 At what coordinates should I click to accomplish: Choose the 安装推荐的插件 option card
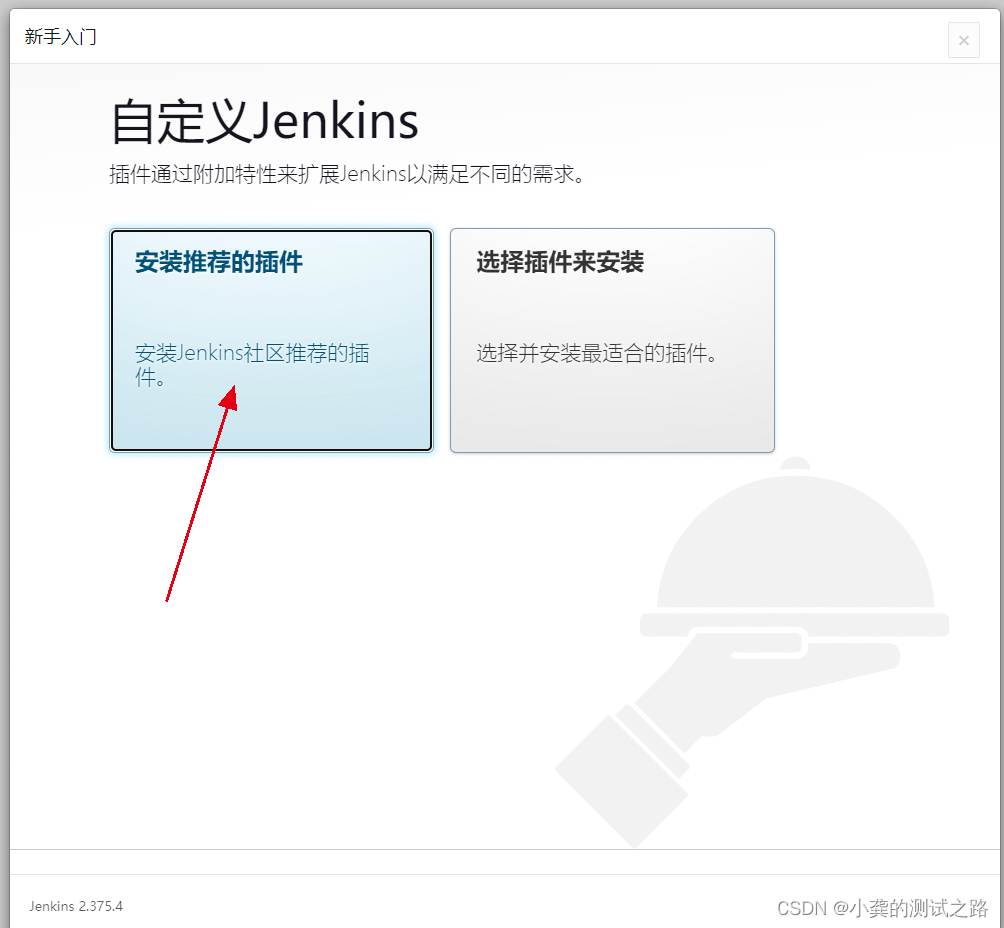click(271, 340)
